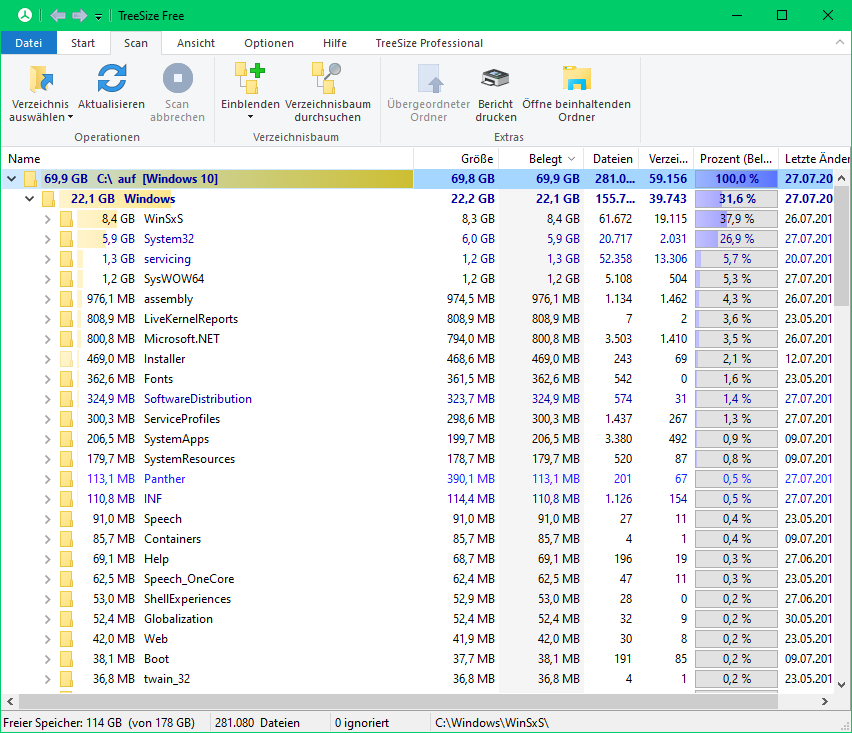
Task: Open the Optionen tab
Action: [x=269, y=43]
